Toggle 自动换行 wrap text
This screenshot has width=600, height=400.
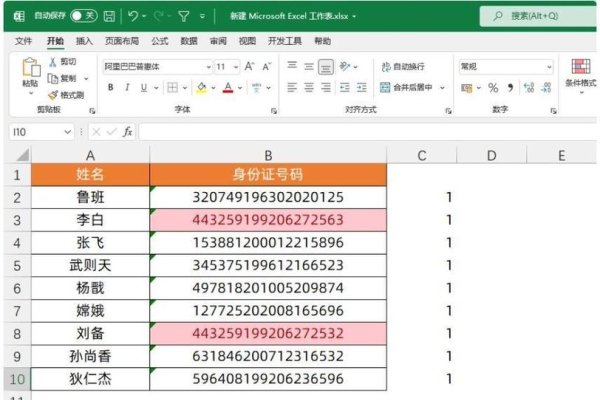pos(403,67)
